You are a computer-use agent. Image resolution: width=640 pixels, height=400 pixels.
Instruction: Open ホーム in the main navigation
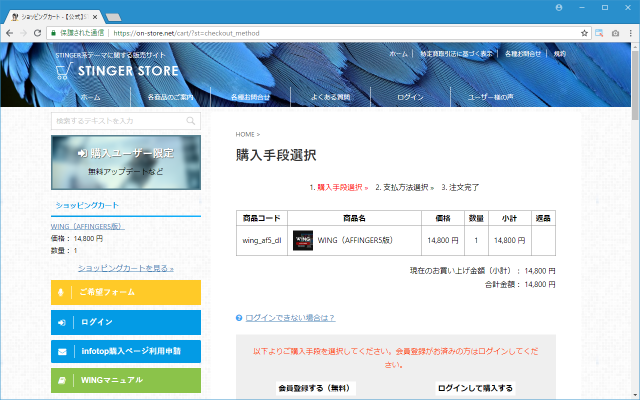click(x=91, y=97)
